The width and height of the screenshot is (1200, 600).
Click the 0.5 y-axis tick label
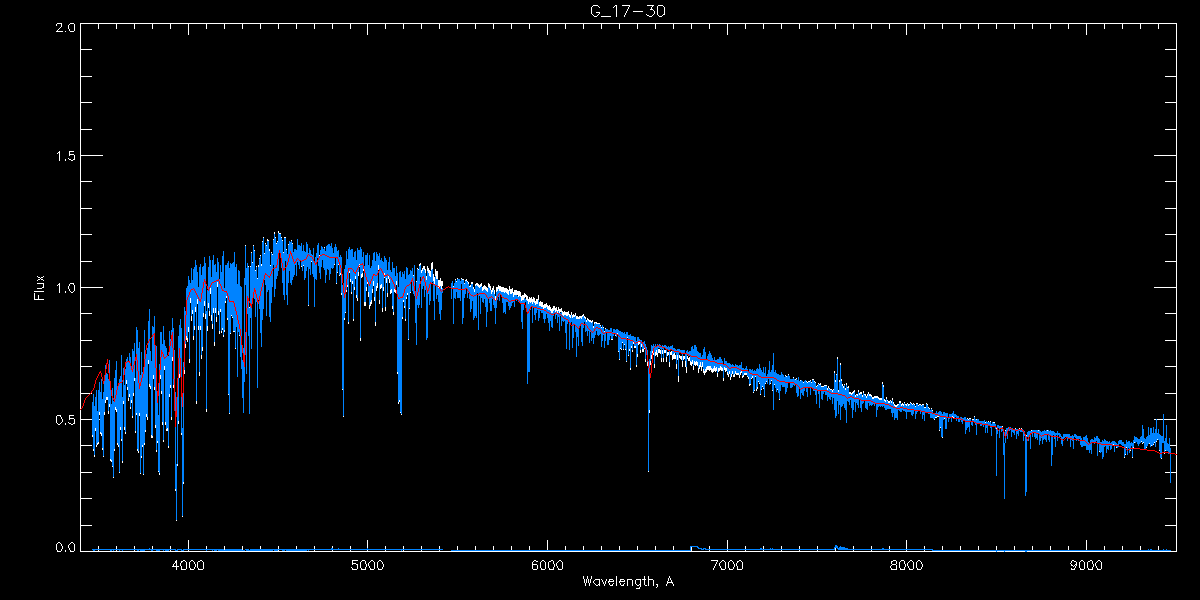click(x=65, y=419)
